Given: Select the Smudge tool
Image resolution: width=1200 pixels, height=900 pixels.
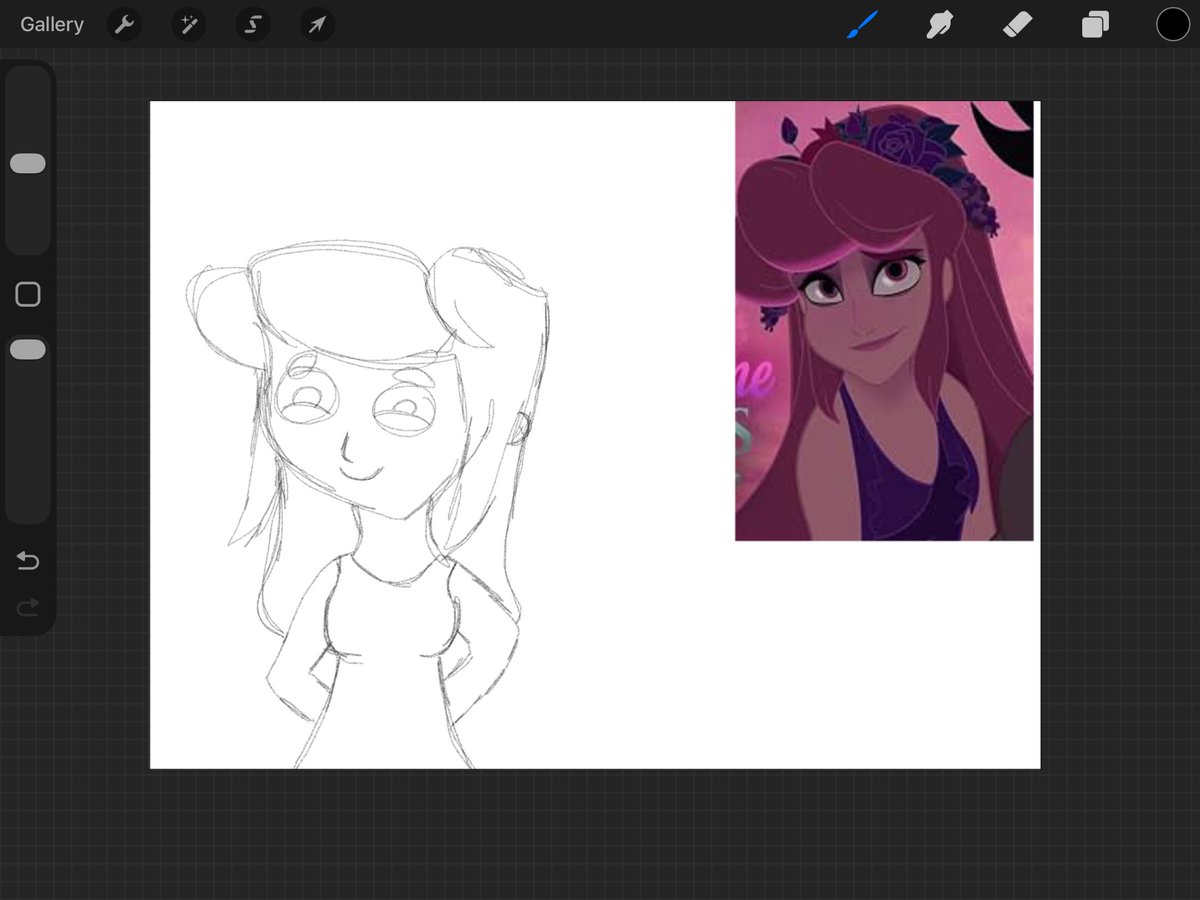Looking at the screenshot, I should pyautogui.click(x=939, y=24).
